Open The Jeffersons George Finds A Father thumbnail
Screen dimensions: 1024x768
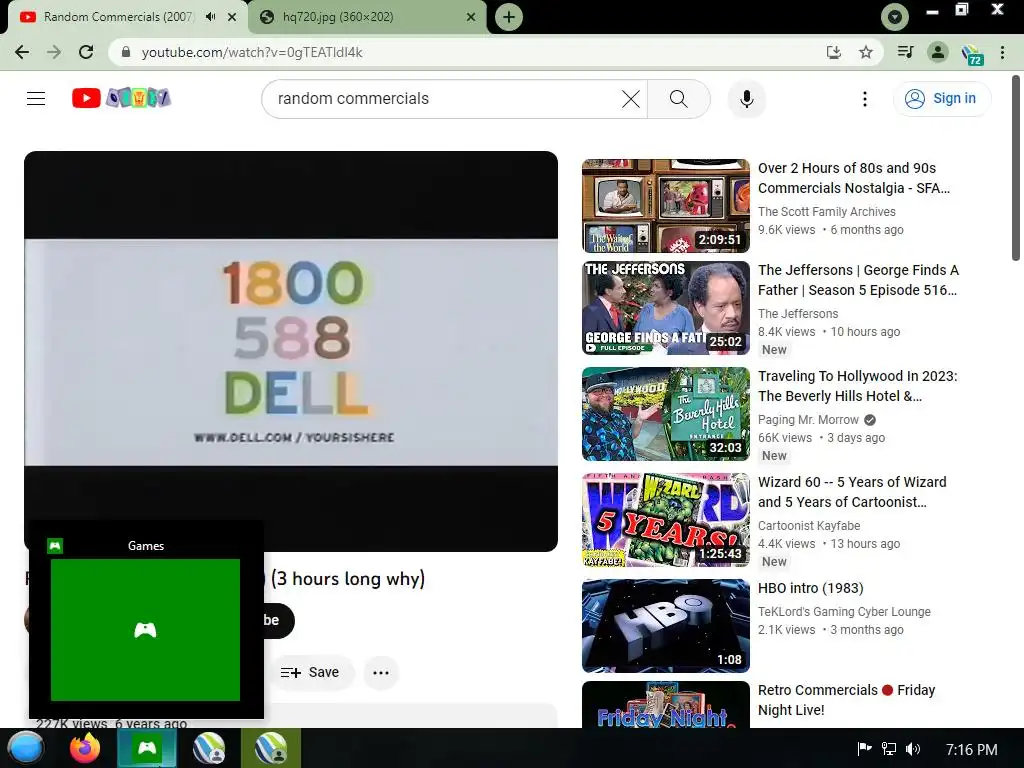pos(665,308)
